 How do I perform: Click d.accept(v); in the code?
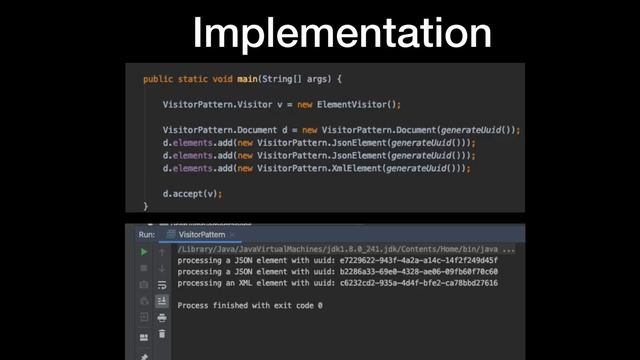tap(192, 194)
